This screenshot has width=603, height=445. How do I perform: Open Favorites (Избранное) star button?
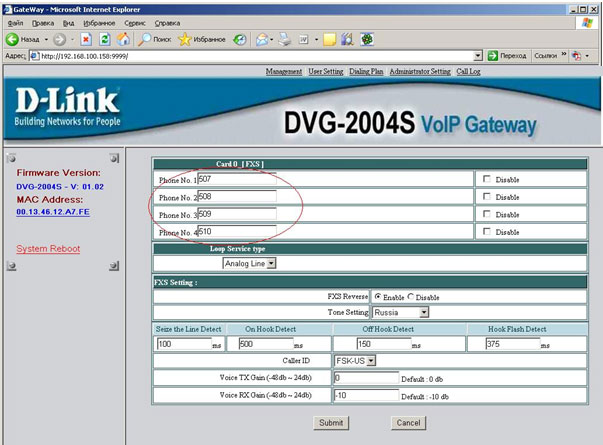pyautogui.click(x=204, y=40)
